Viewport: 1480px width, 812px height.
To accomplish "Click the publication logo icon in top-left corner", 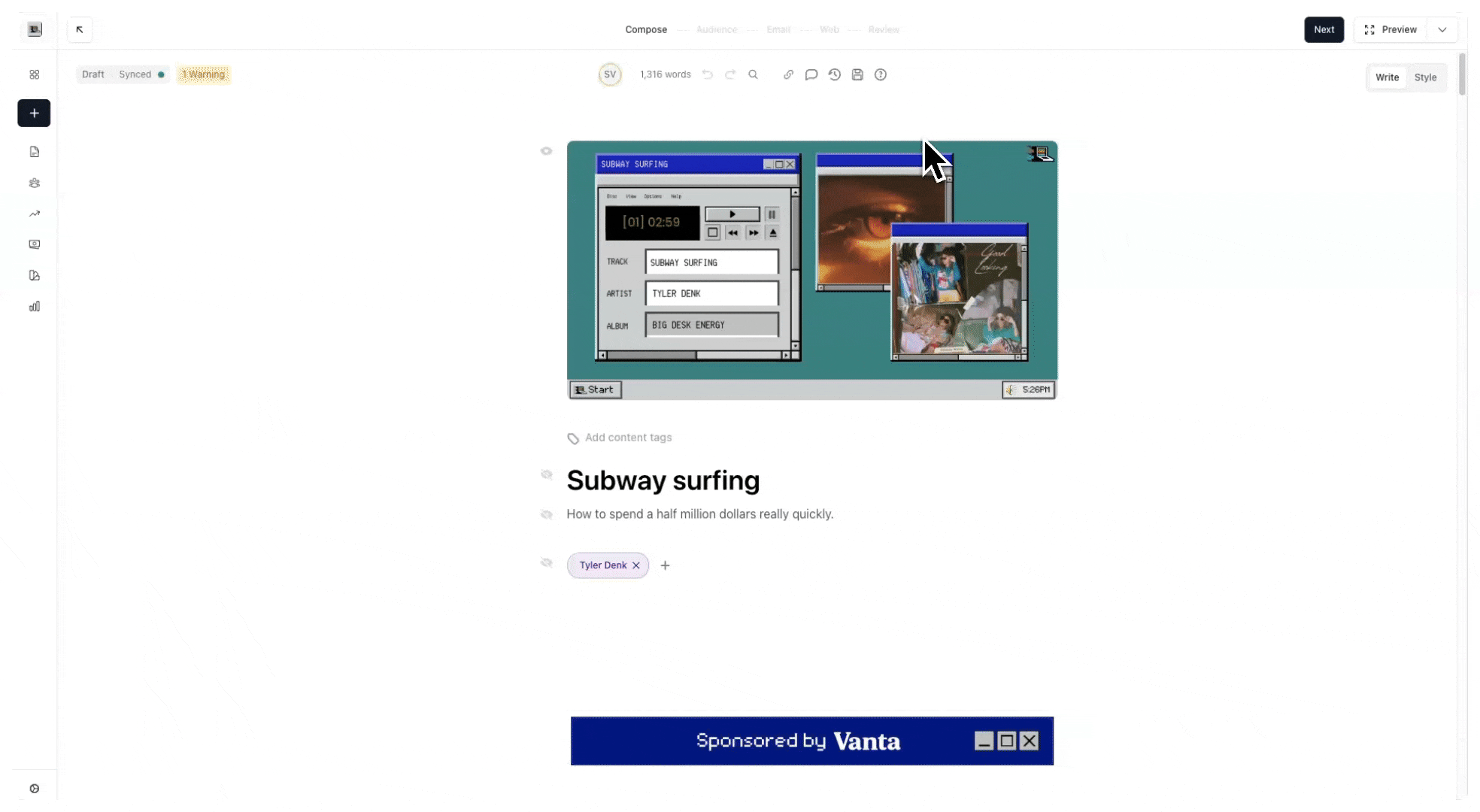I will [35, 29].
